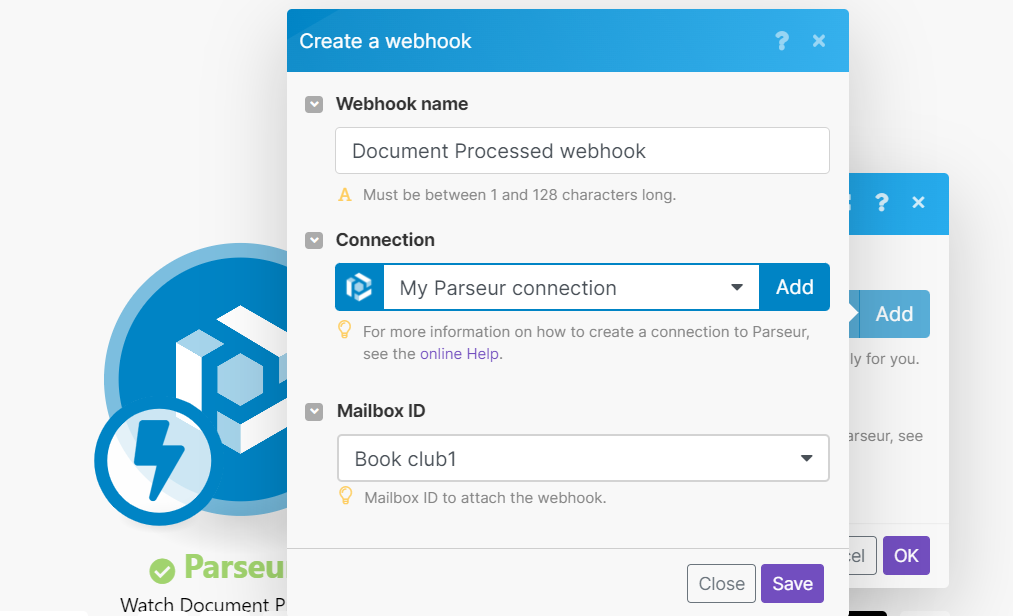The width and height of the screenshot is (1013, 616).
Task: Open the My Parseur connection dropdown
Action: (x=739, y=287)
